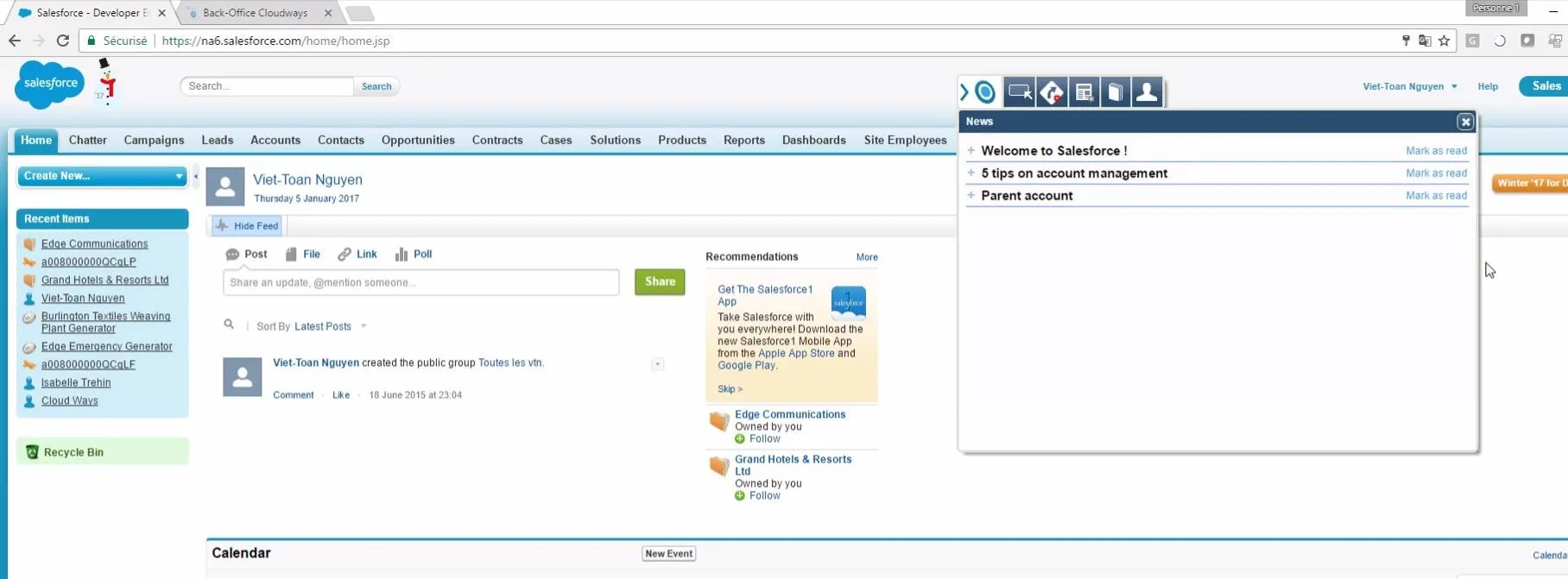
Task: Click the Salesforce cloud logo
Action: [50, 84]
